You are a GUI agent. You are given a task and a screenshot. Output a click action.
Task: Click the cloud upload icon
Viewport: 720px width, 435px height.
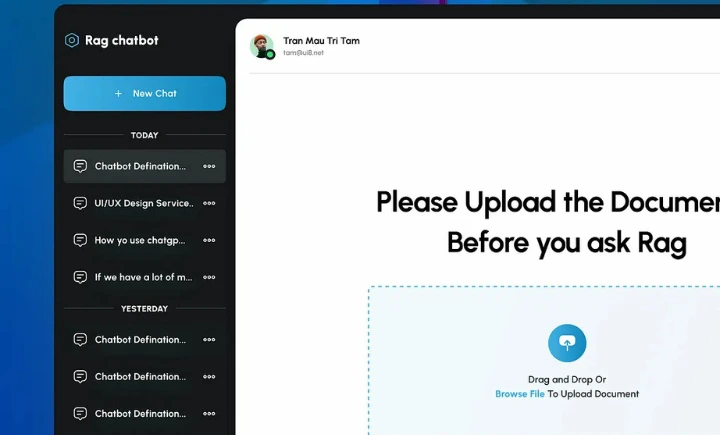[x=567, y=343]
